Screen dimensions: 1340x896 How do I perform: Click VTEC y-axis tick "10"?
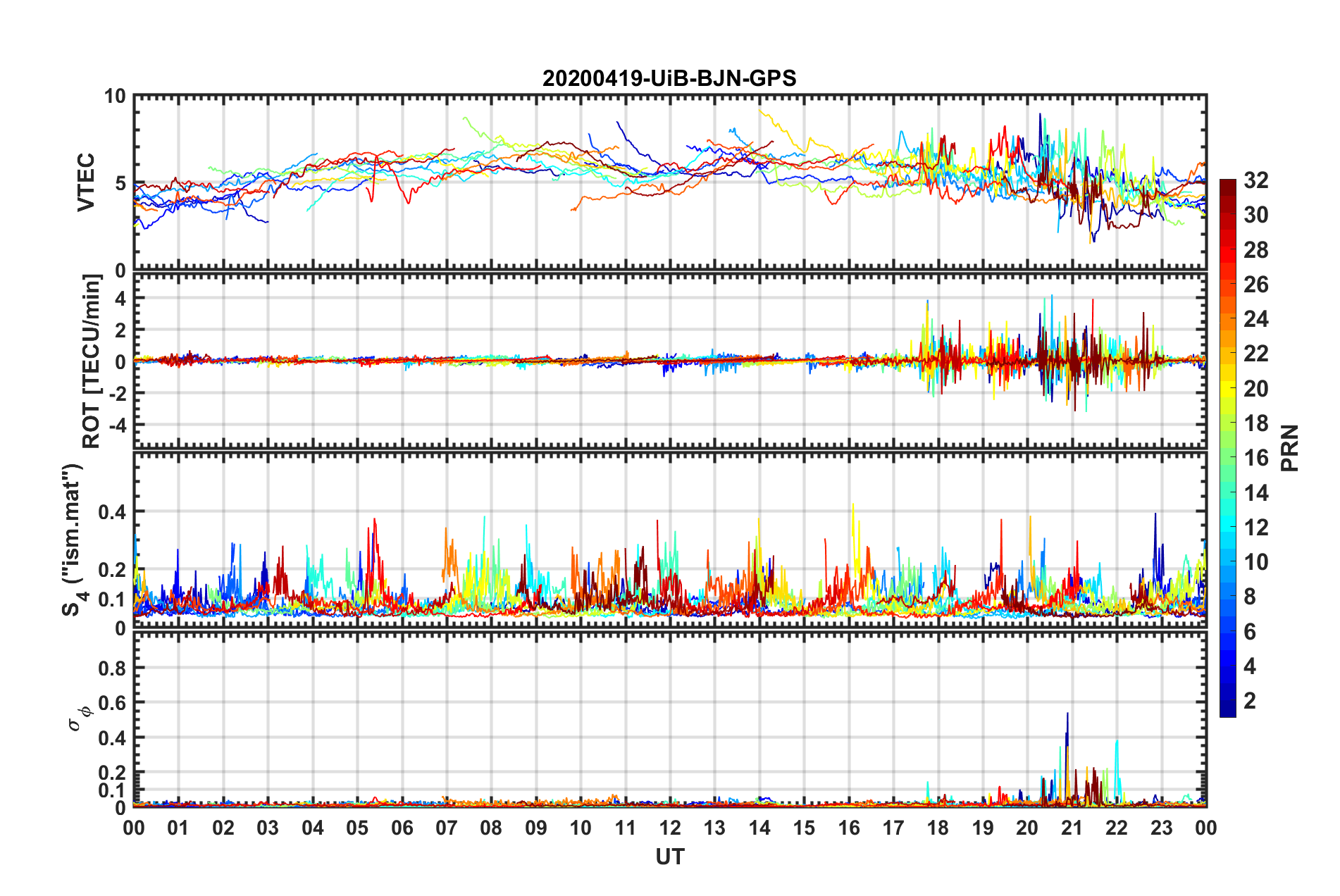[x=115, y=96]
